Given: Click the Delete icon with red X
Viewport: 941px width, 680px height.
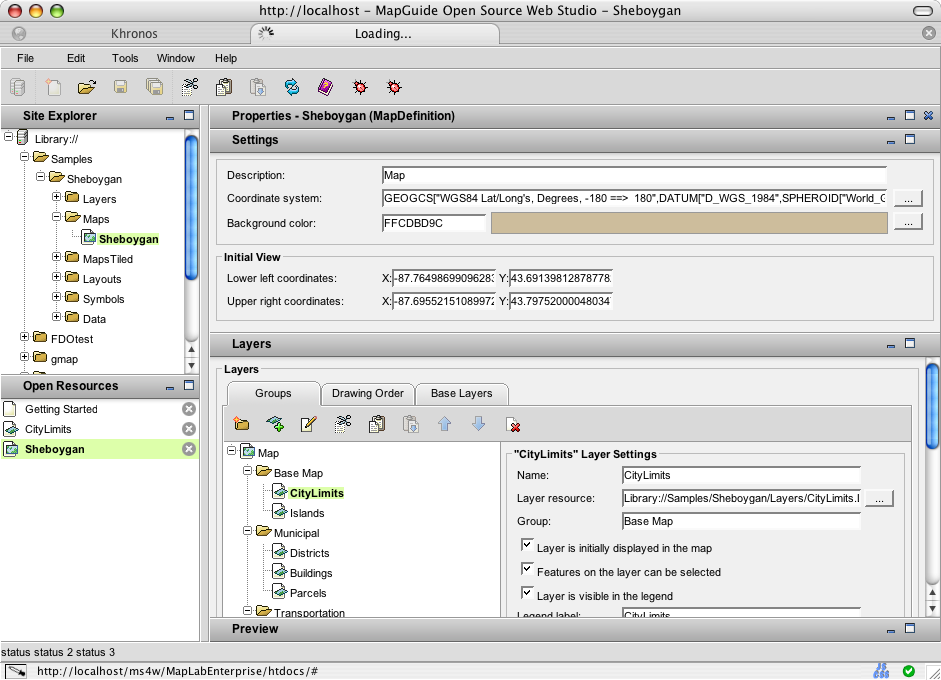Looking at the screenshot, I should click(513, 424).
